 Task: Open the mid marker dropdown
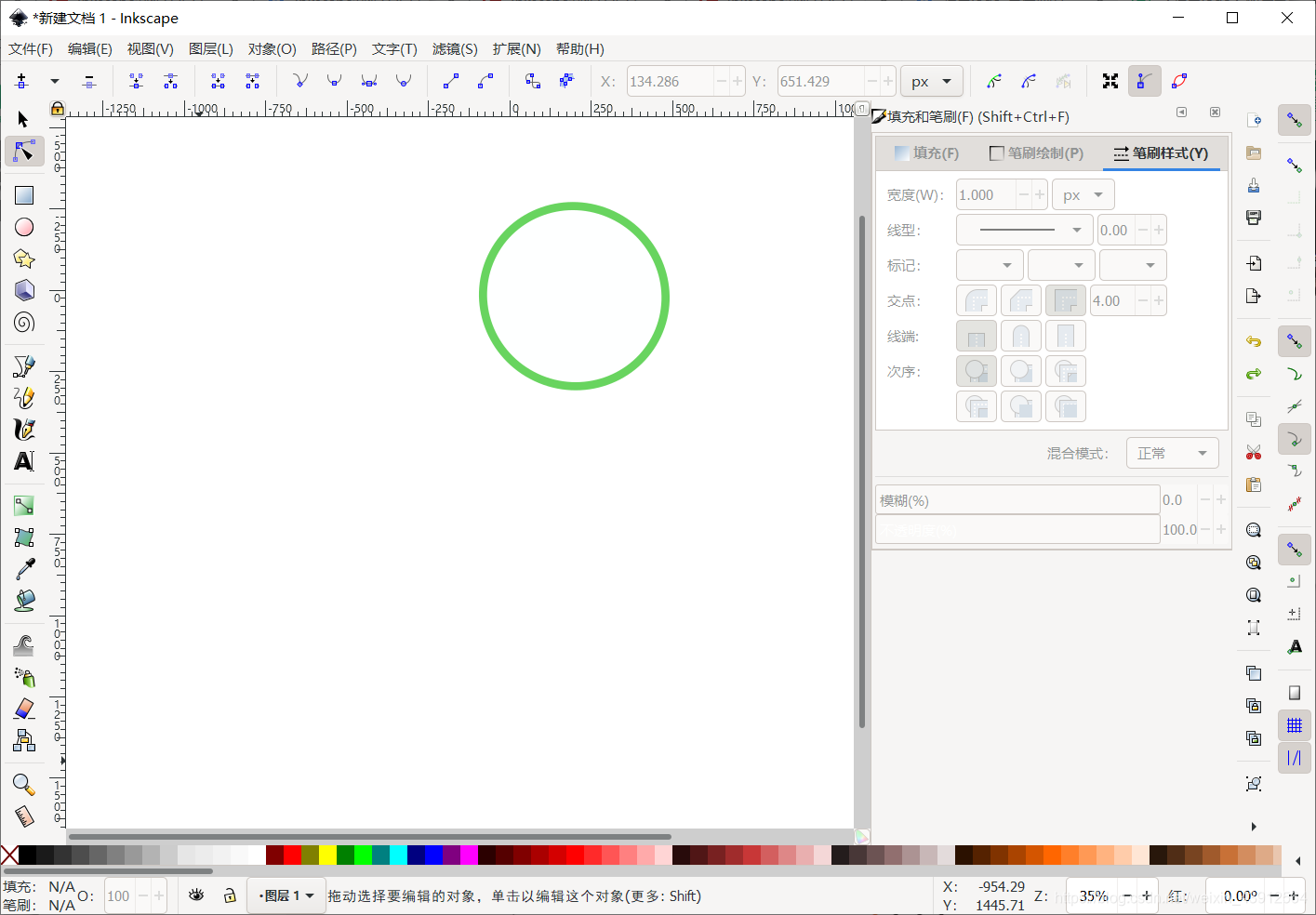[1061, 265]
